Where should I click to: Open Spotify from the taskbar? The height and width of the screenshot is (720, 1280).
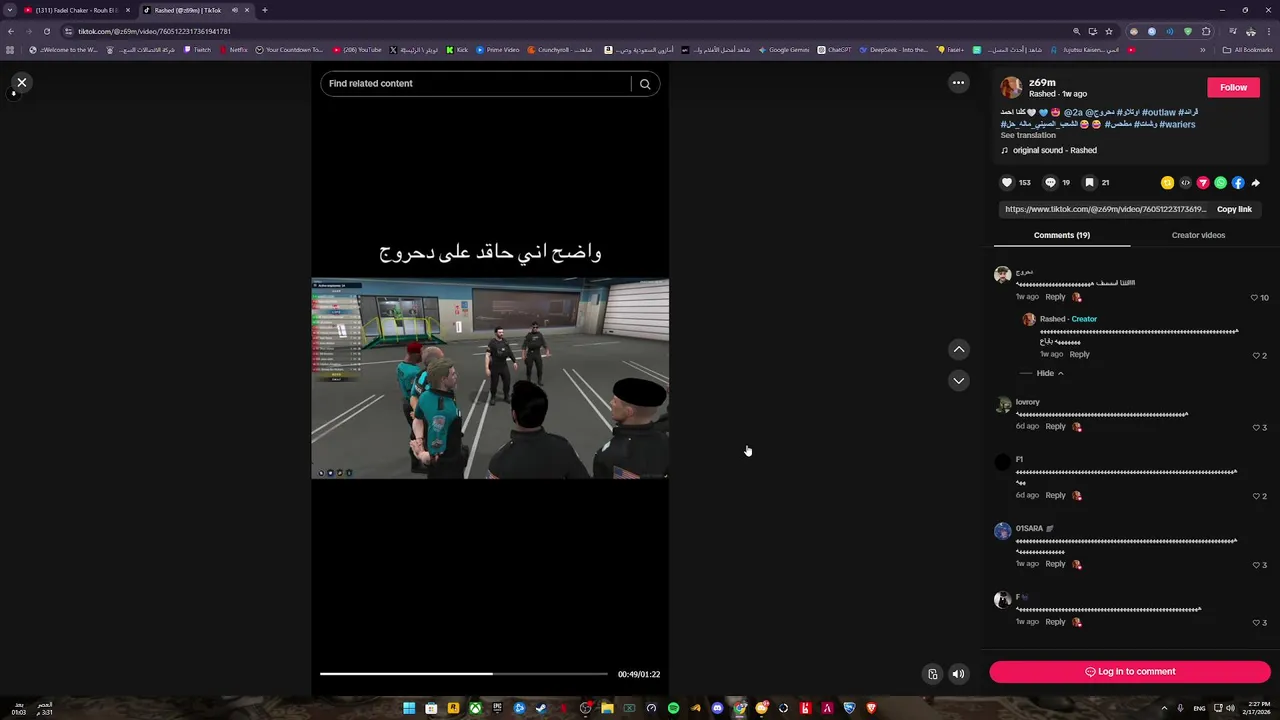point(673,708)
